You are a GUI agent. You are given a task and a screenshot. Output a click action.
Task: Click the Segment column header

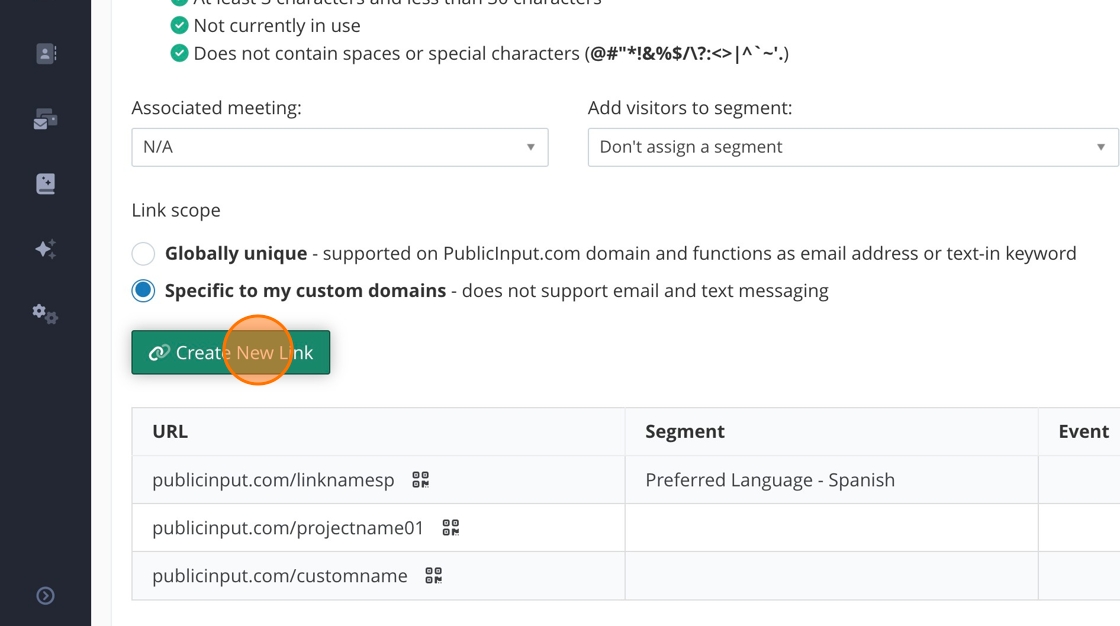pyautogui.click(x=684, y=432)
